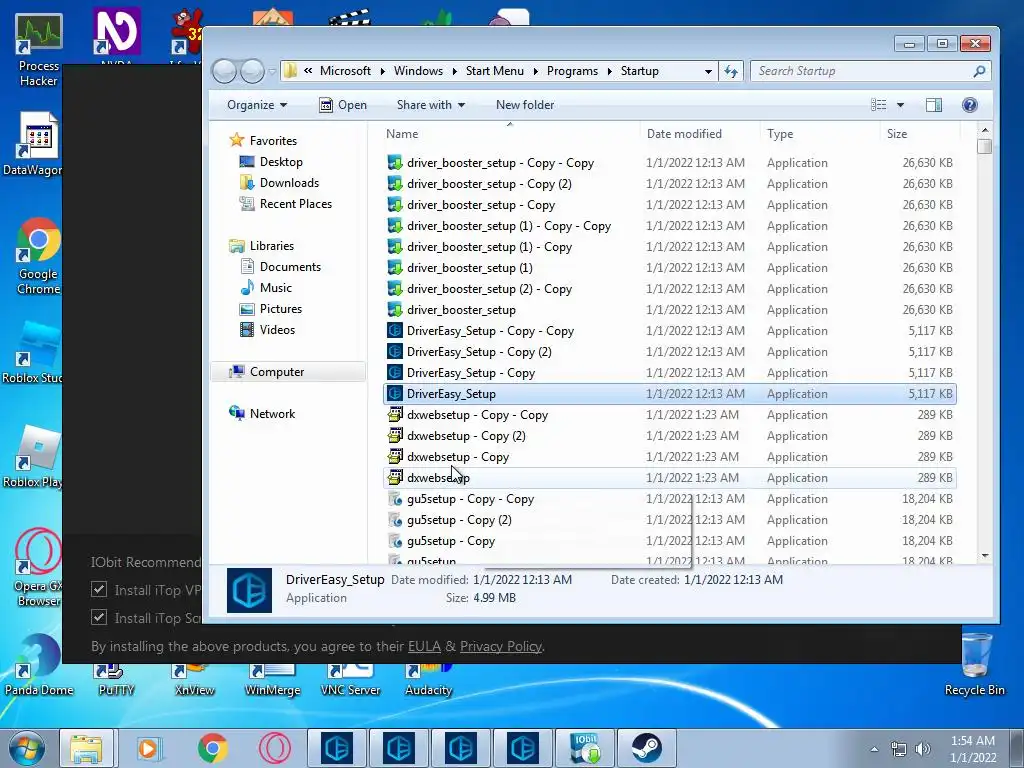Open DataWagon desktop shortcut

click(x=33, y=144)
